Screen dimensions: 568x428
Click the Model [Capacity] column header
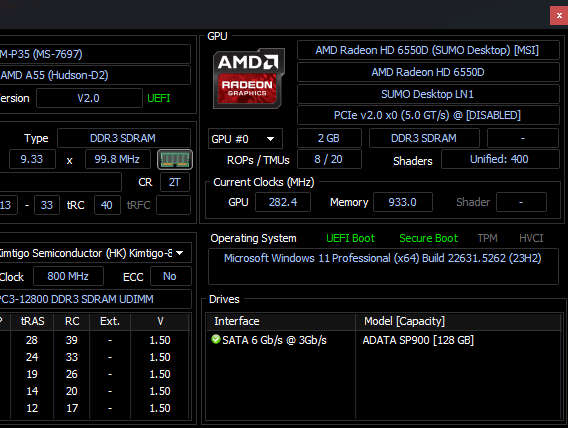[459, 321]
